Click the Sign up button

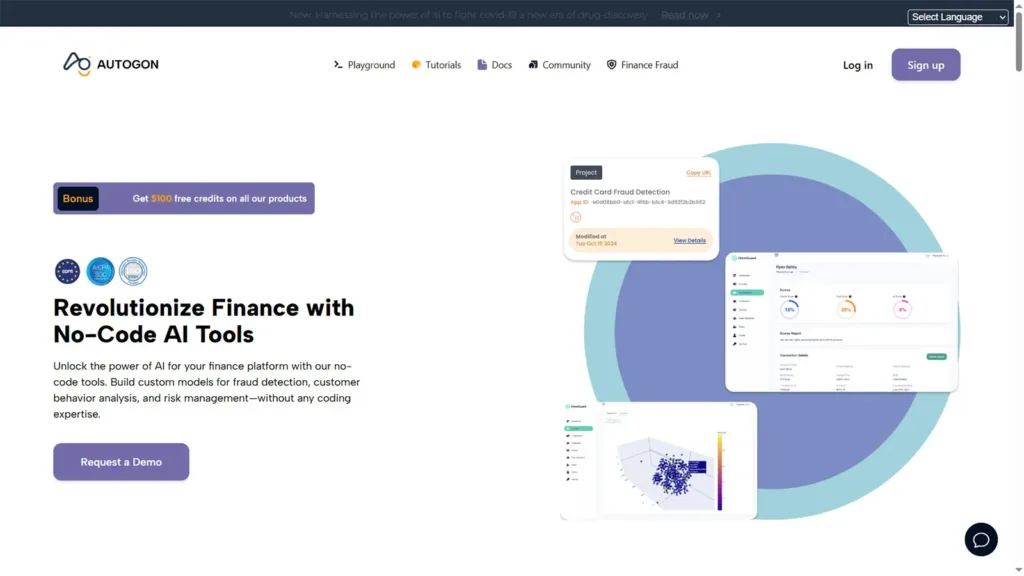coord(925,65)
